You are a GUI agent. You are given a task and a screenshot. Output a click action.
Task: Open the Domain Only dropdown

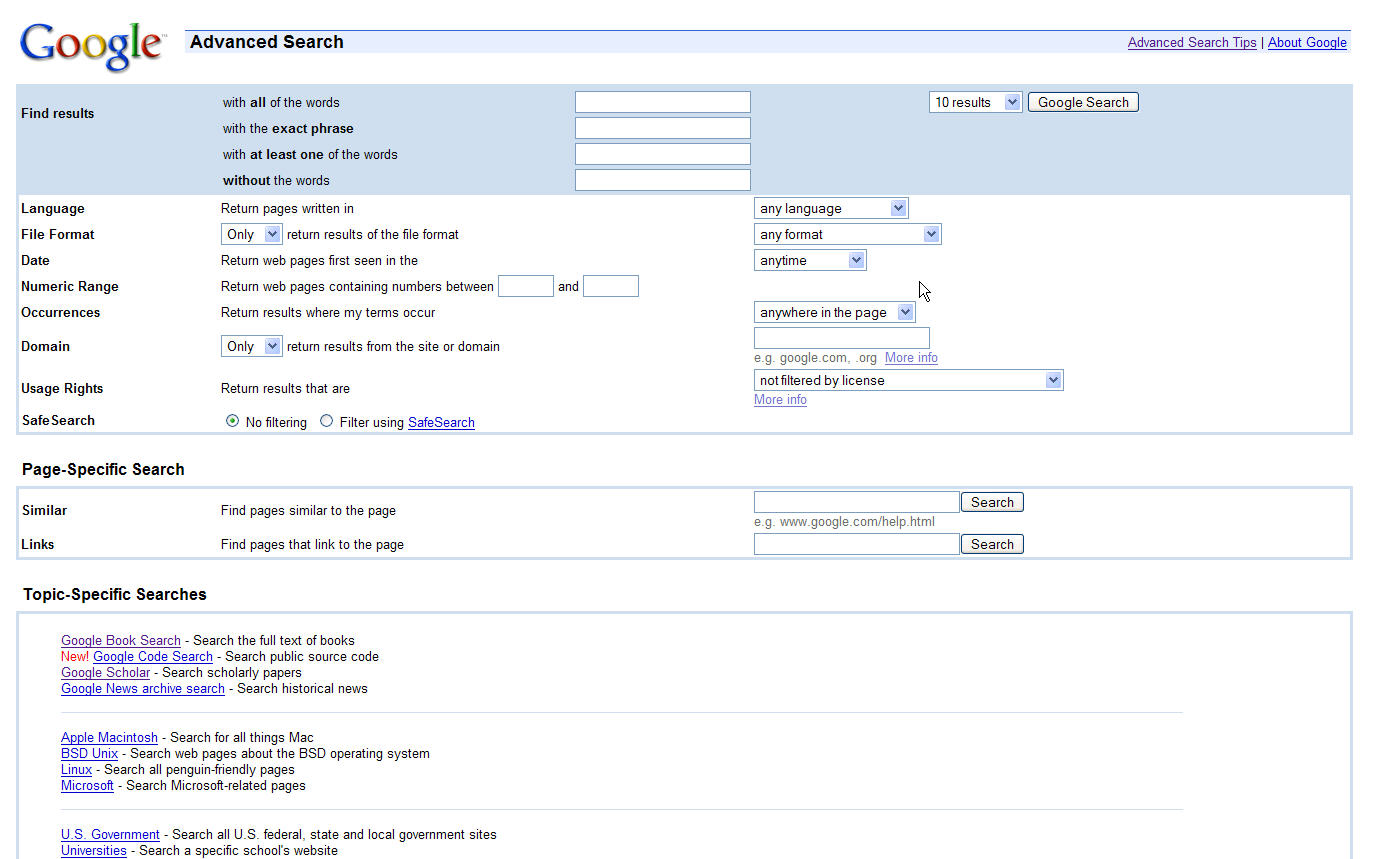tap(252, 346)
